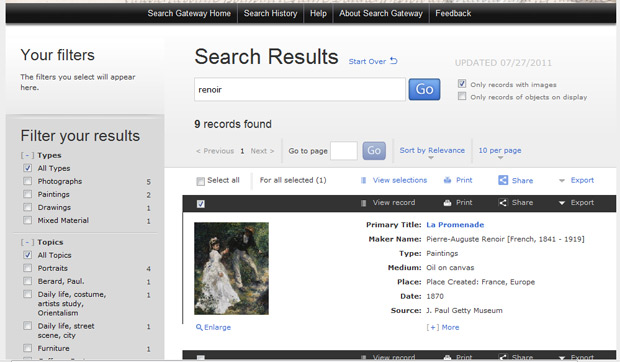Viewport: 620px width, 362px height.
Task: Click the share icon in La Promenade record bar
Action: click(x=503, y=203)
